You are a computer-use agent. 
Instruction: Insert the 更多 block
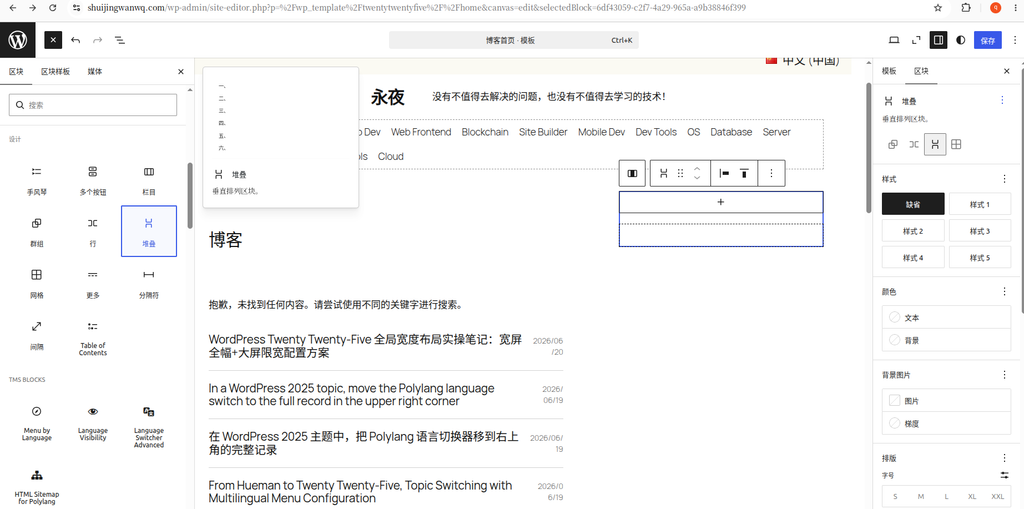[x=93, y=284]
